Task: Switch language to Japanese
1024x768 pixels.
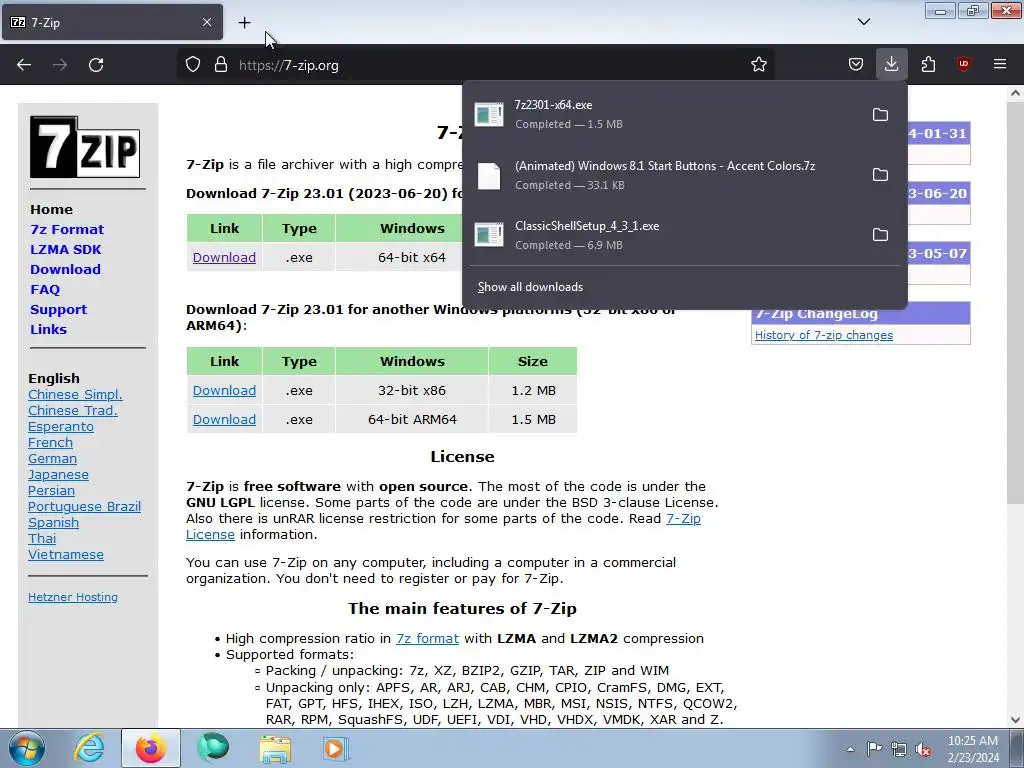Action: pyautogui.click(x=58, y=475)
